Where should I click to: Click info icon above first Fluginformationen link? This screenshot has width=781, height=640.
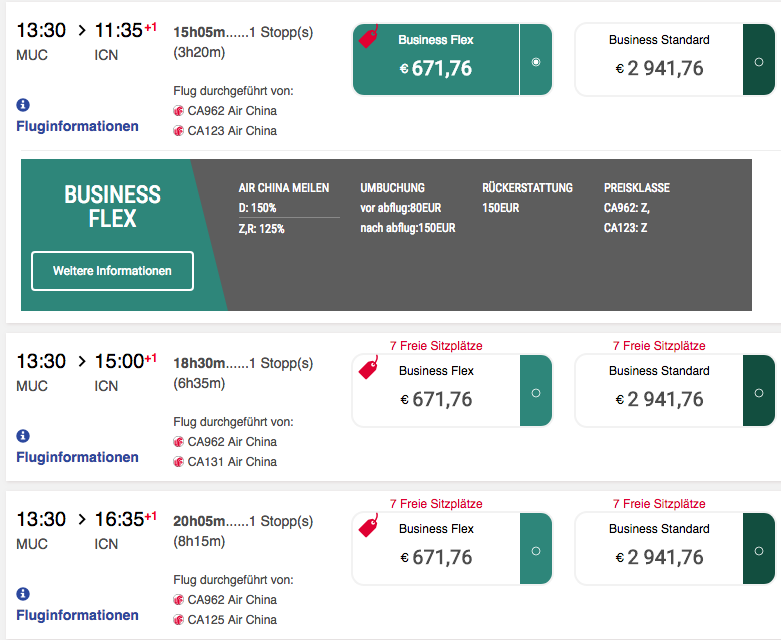tap(23, 105)
